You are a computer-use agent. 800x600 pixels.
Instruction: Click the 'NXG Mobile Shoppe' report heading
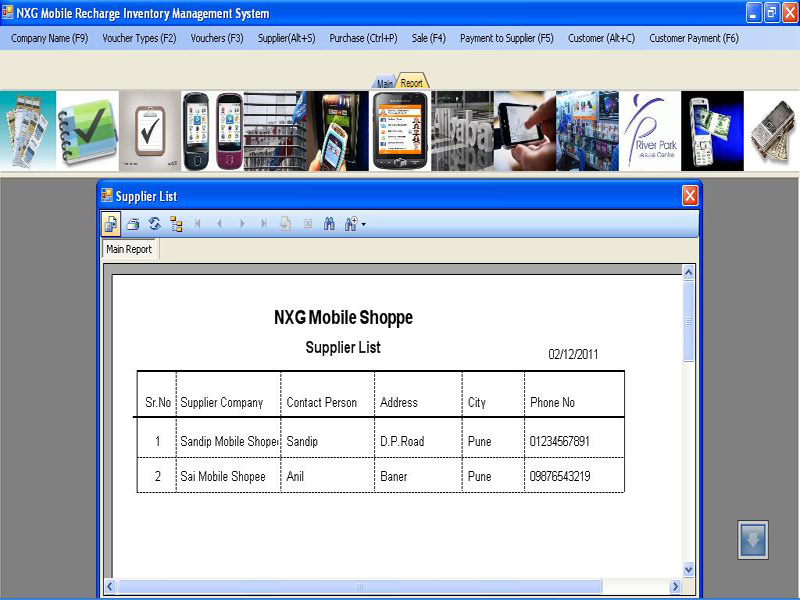pos(343,317)
